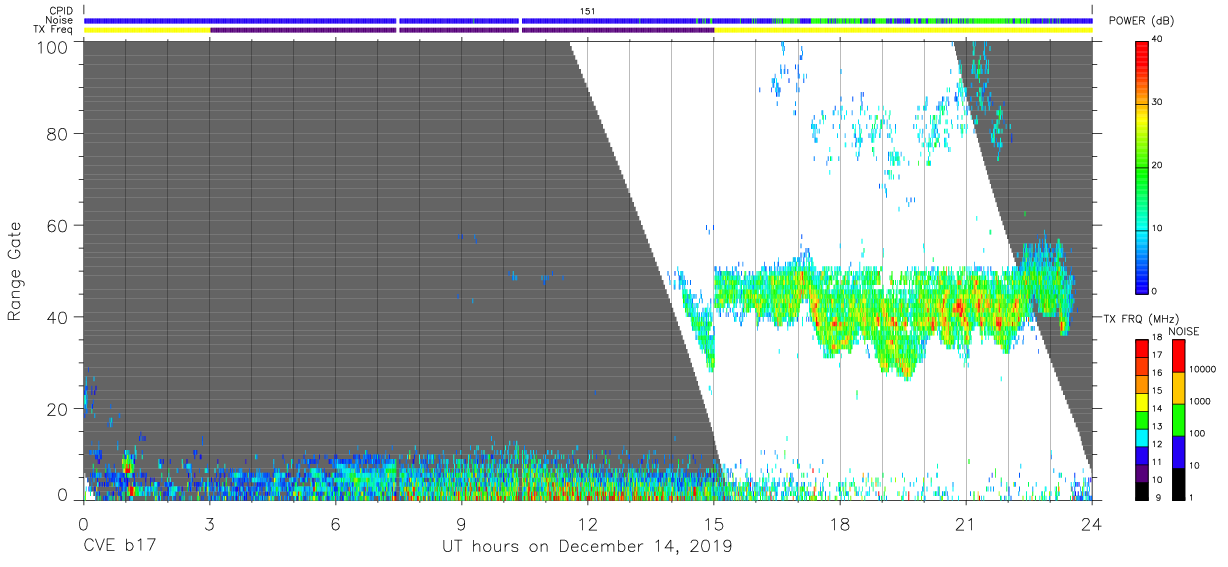This screenshot has height=567, width=1228.
Task: Click hour 15 on the UT time axis
Action: coord(714,522)
